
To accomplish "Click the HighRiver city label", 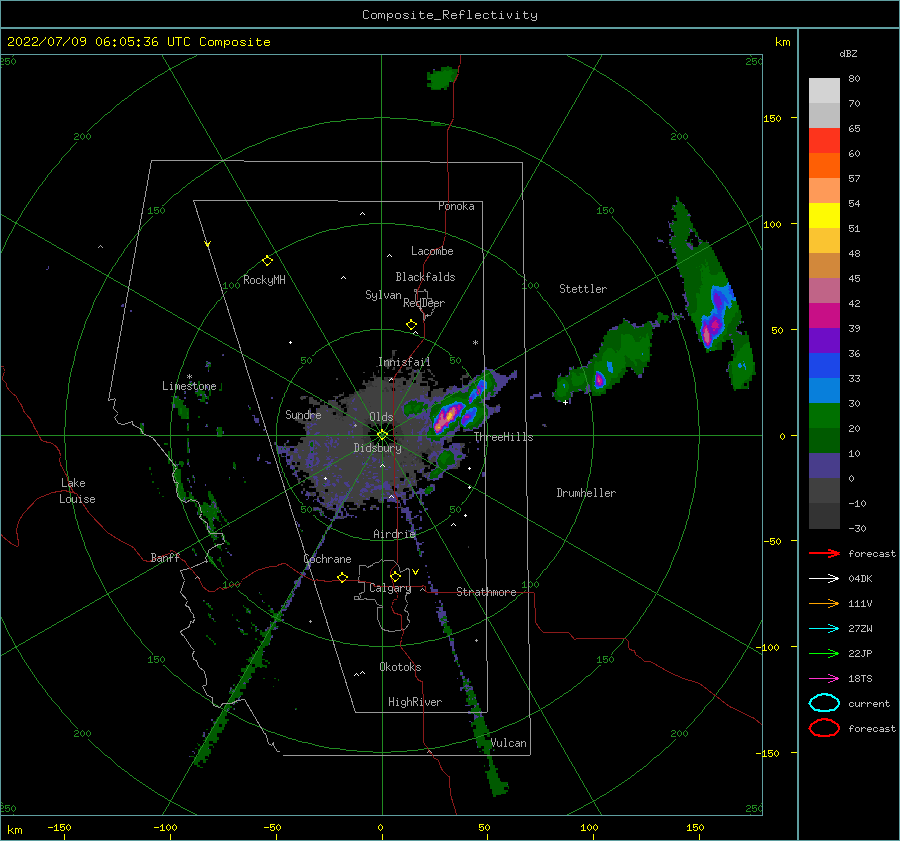I will pyautogui.click(x=415, y=702).
